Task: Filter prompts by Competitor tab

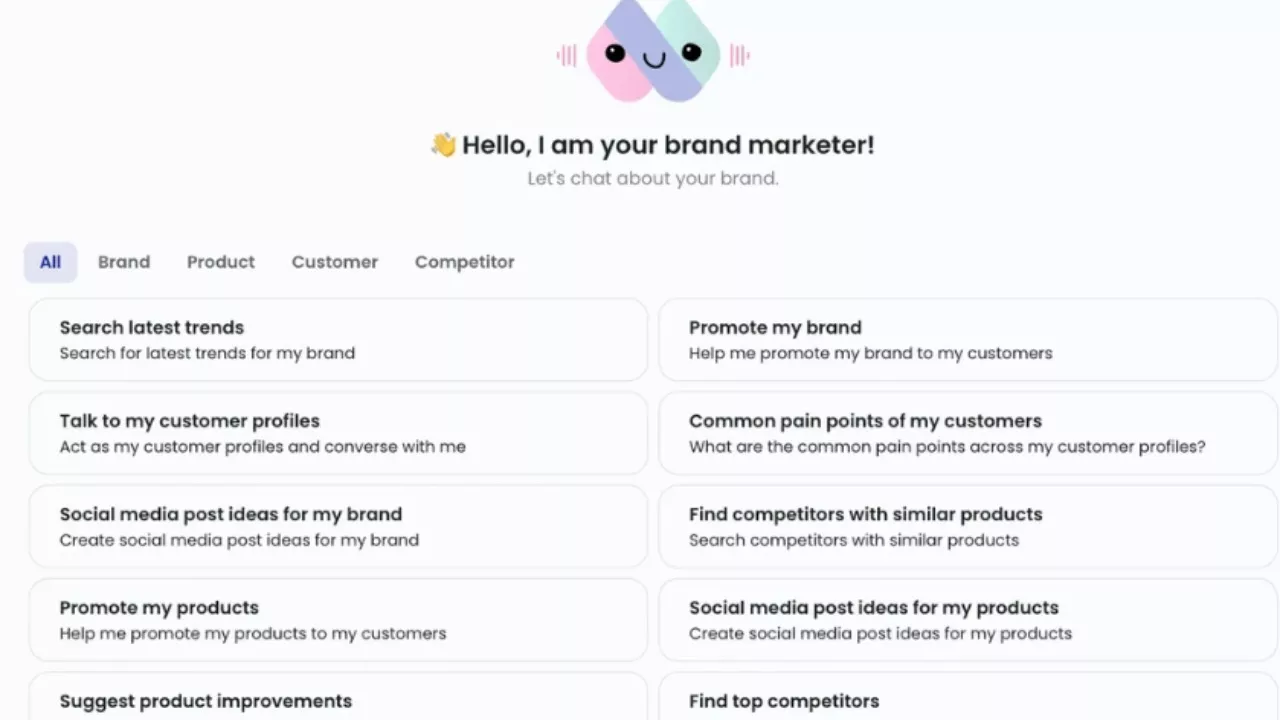Action: click(x=464, y=262)
